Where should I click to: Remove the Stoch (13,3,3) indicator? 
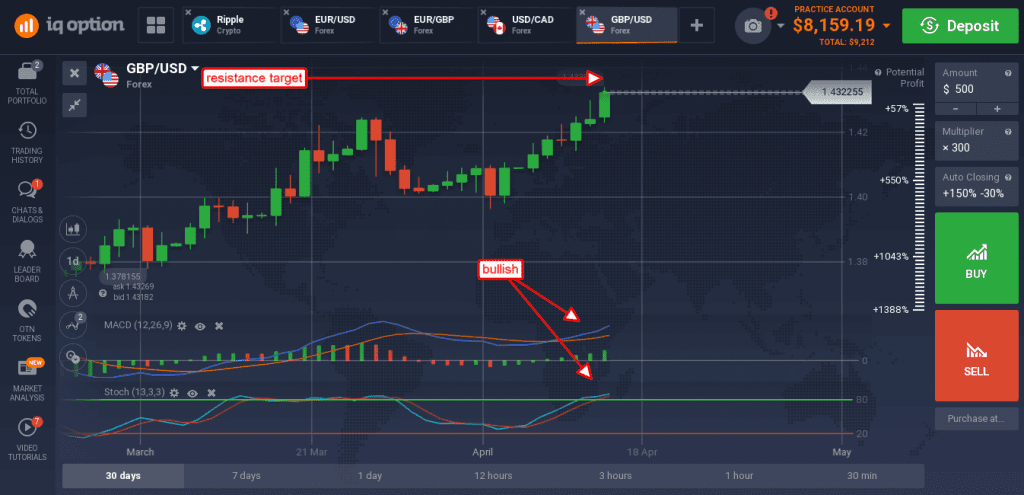point(212,392)
